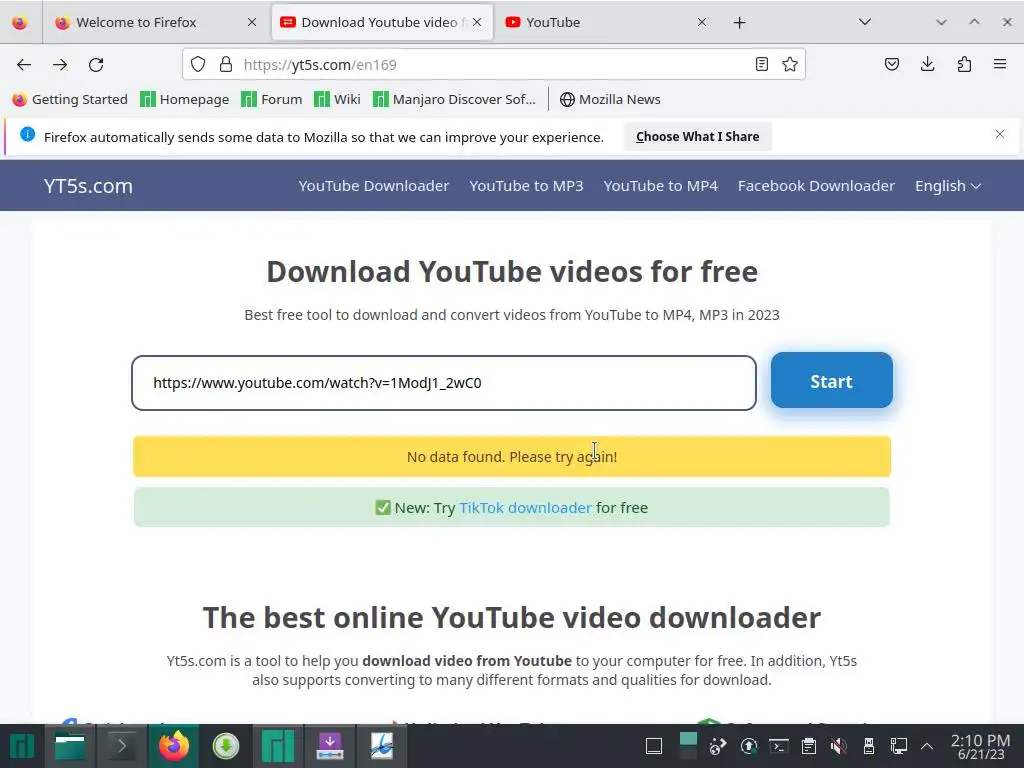This screenshot has width=1024, height=768.
Task: Click 'Download YouTube videos for free' heading
Action: pos(512,272)
